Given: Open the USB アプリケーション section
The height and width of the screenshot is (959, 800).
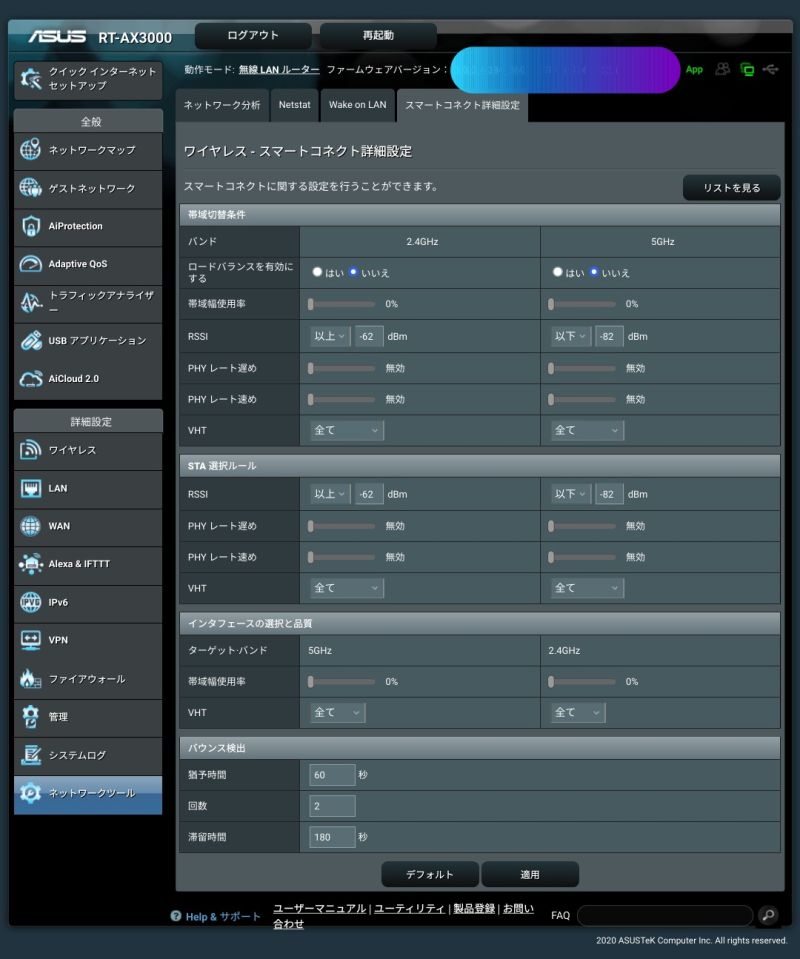Looking at the screenshot, I should 88,340.
